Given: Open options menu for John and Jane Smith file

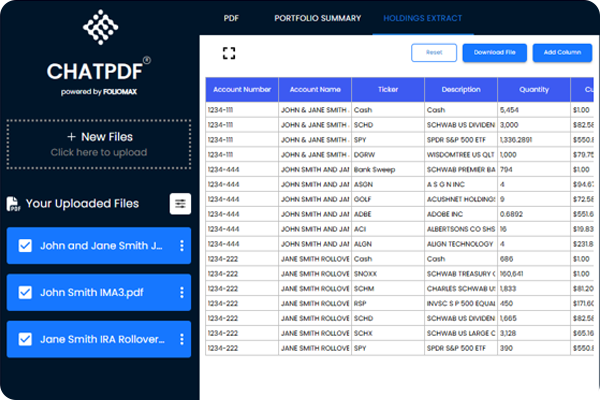Looking at the screenshot, I should coord(182,246).
